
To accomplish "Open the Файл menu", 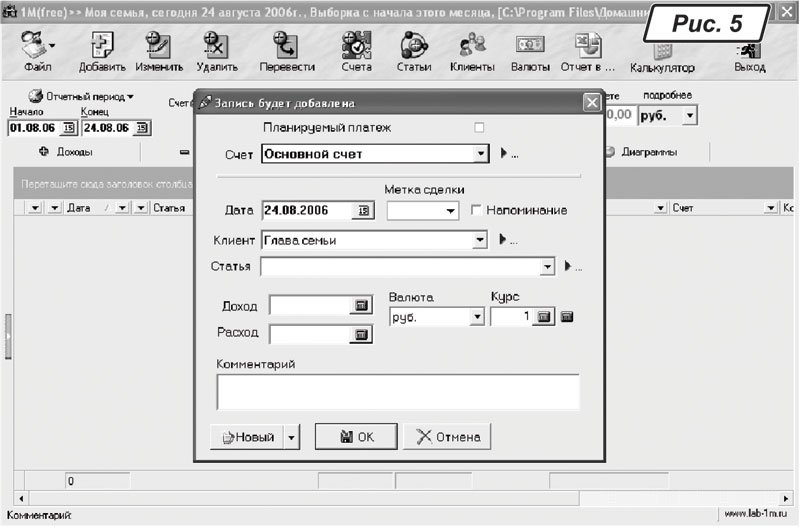I will click(38, 48).
